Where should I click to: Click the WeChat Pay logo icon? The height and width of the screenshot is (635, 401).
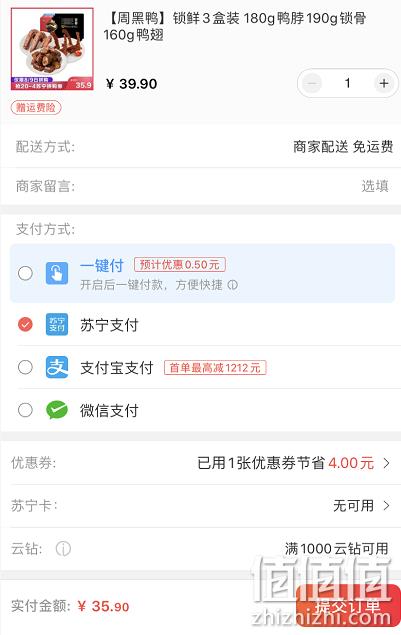point(57,410)
